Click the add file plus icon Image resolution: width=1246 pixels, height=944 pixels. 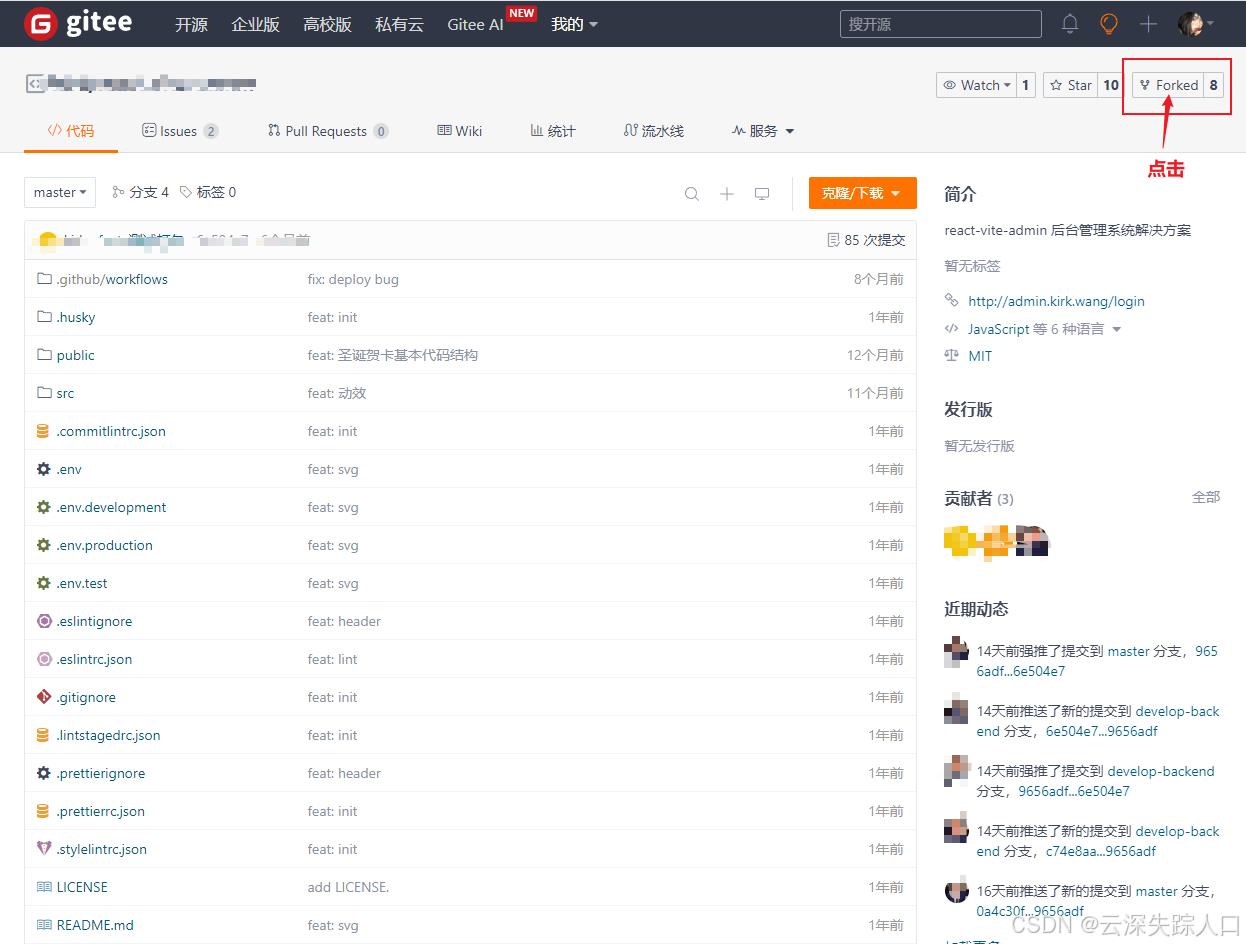click(x=727, y=194)
